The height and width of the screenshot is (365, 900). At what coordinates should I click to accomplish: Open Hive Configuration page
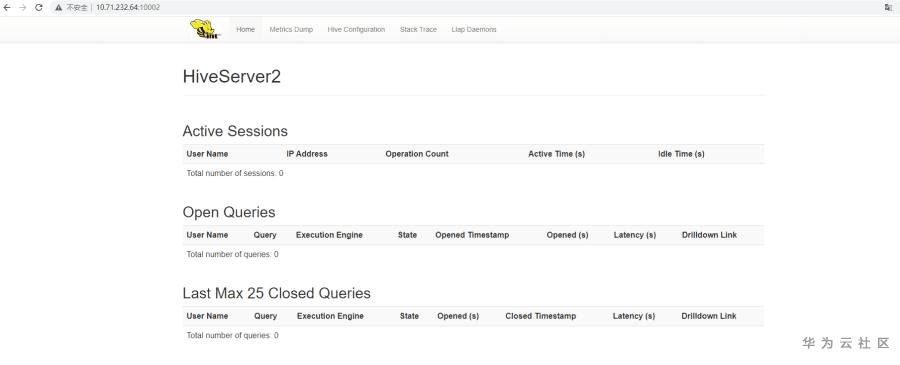(x=356, y=29)
